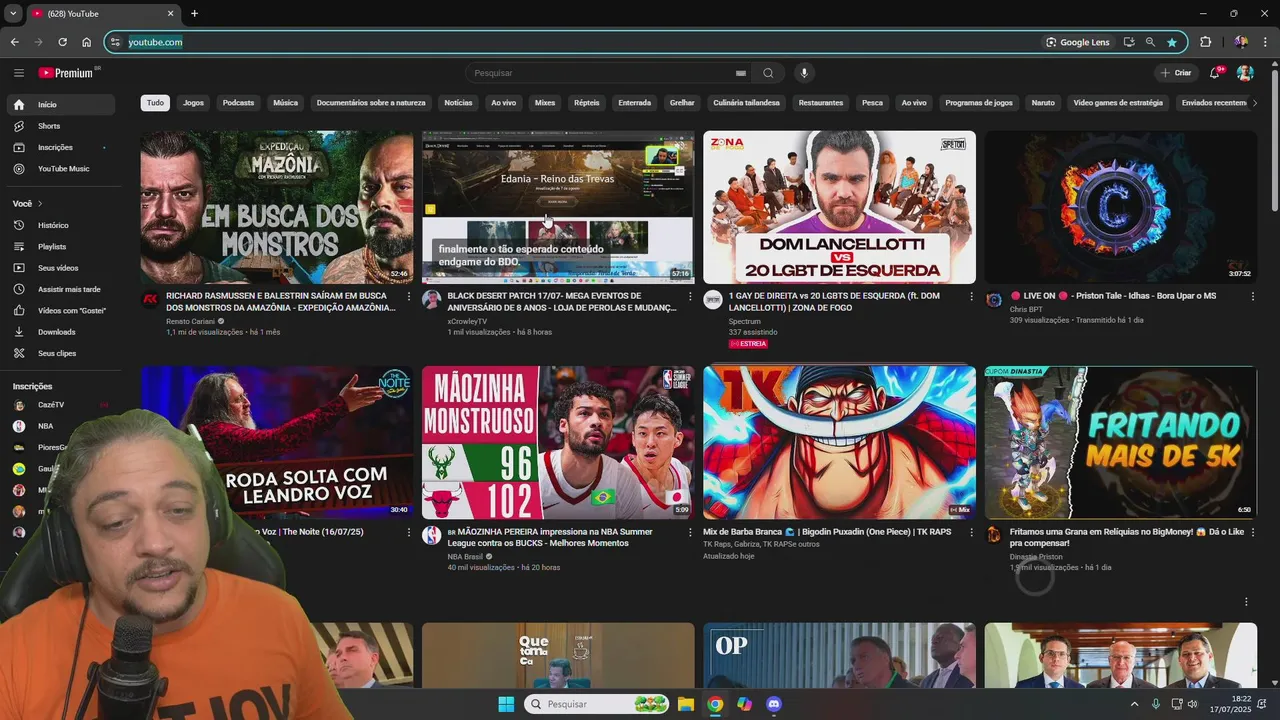Open Black Desert Patch video thumbnail

[x=558, y=207]
